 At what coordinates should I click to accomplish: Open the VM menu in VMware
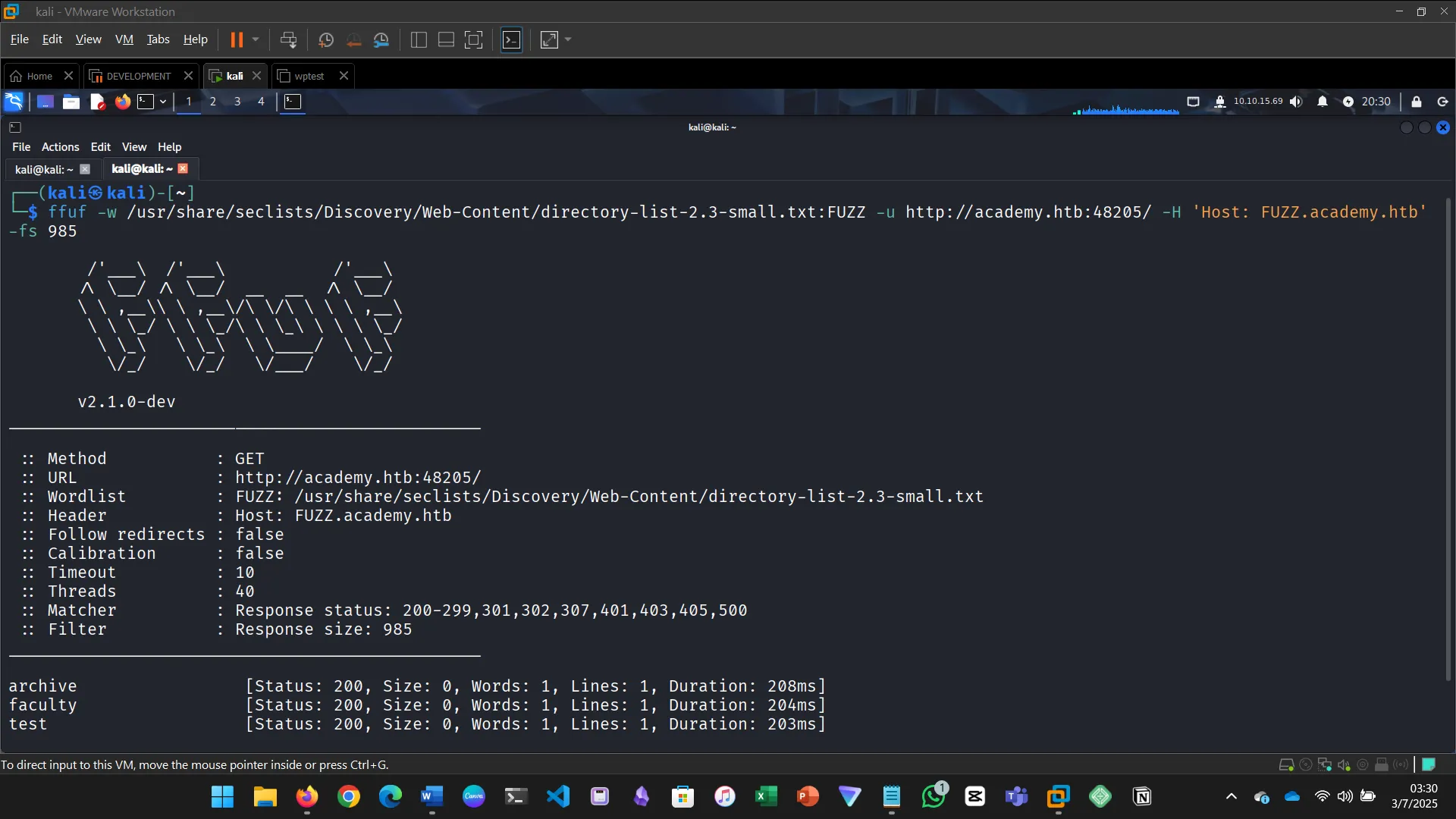[124, 39]
